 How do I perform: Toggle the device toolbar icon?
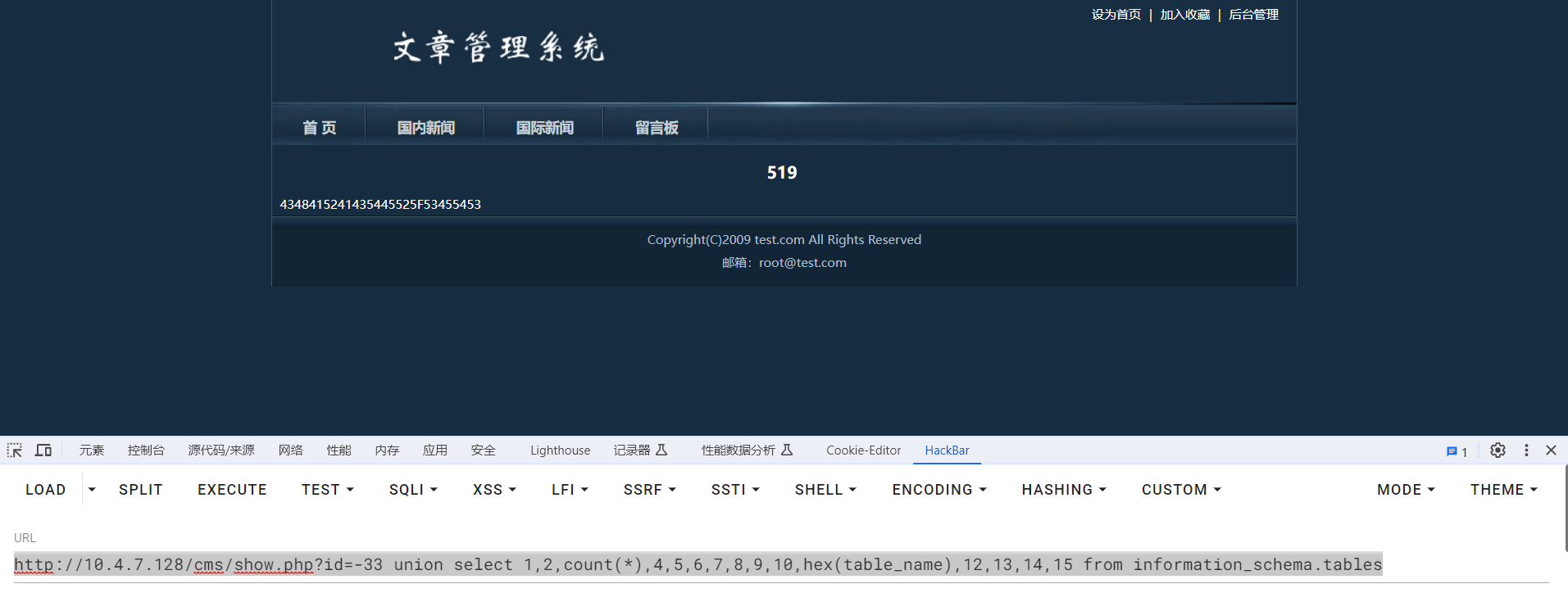click(x=43, y=450)
